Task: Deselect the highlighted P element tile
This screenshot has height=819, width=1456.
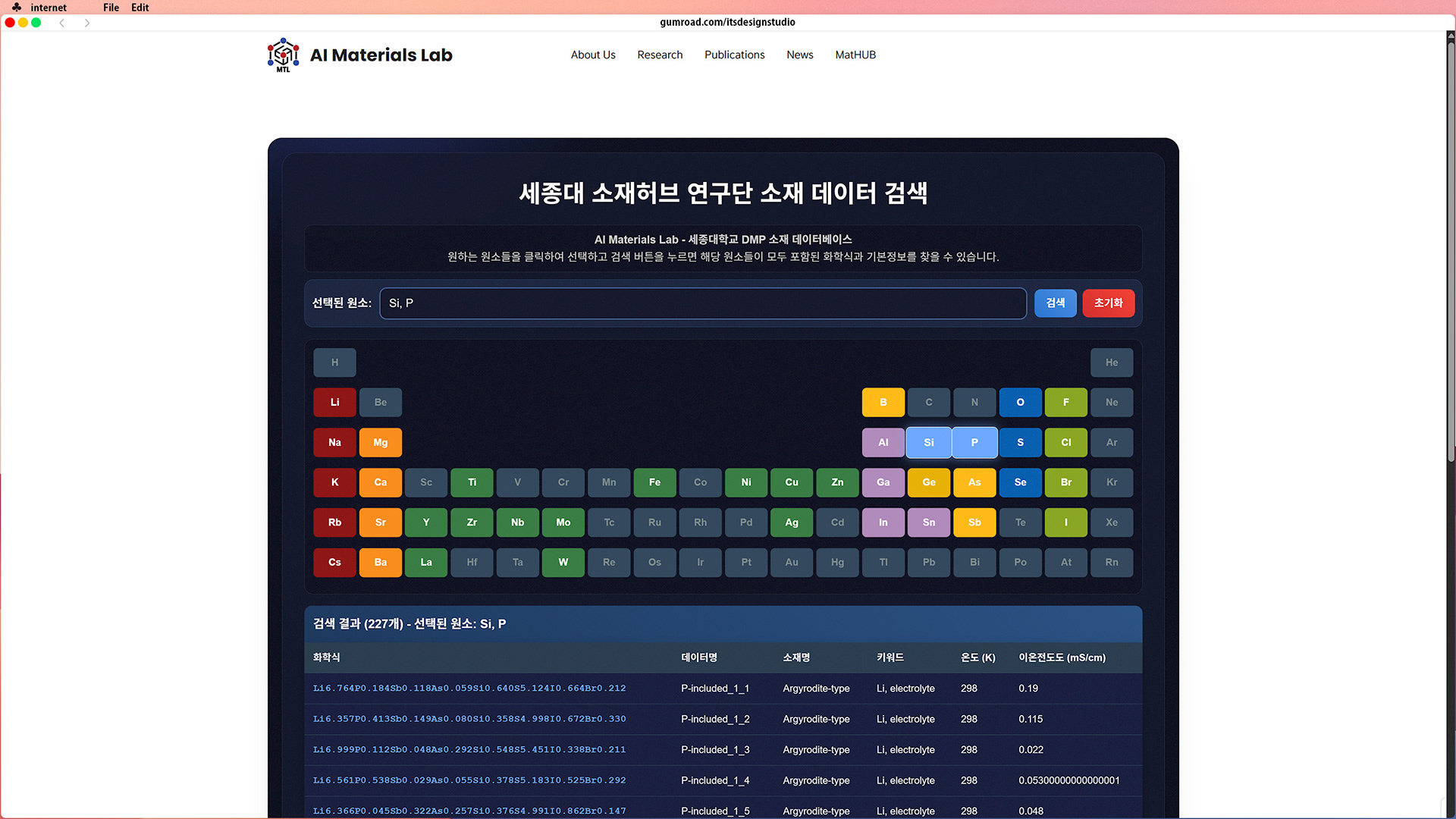Action: 974,442
